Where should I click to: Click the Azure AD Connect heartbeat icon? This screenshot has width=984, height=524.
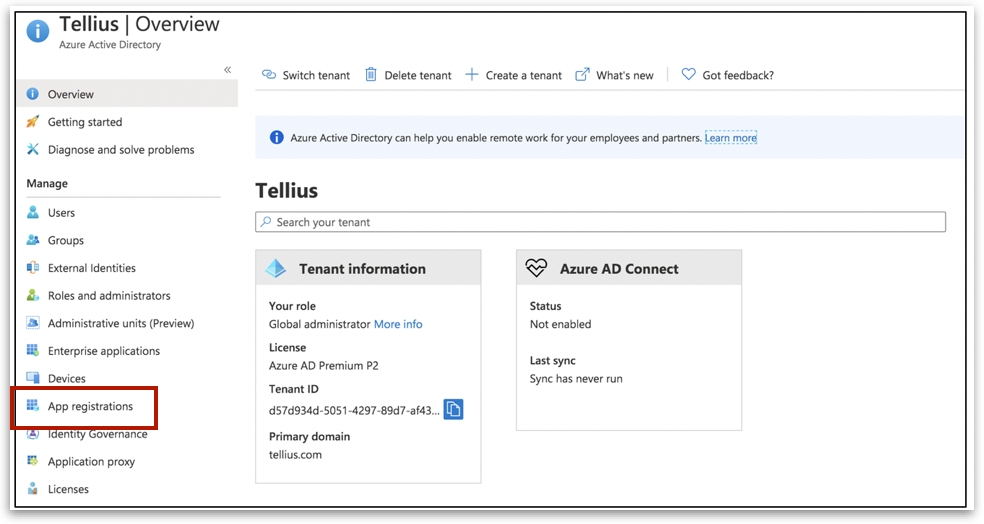click(x=537, y=268)
